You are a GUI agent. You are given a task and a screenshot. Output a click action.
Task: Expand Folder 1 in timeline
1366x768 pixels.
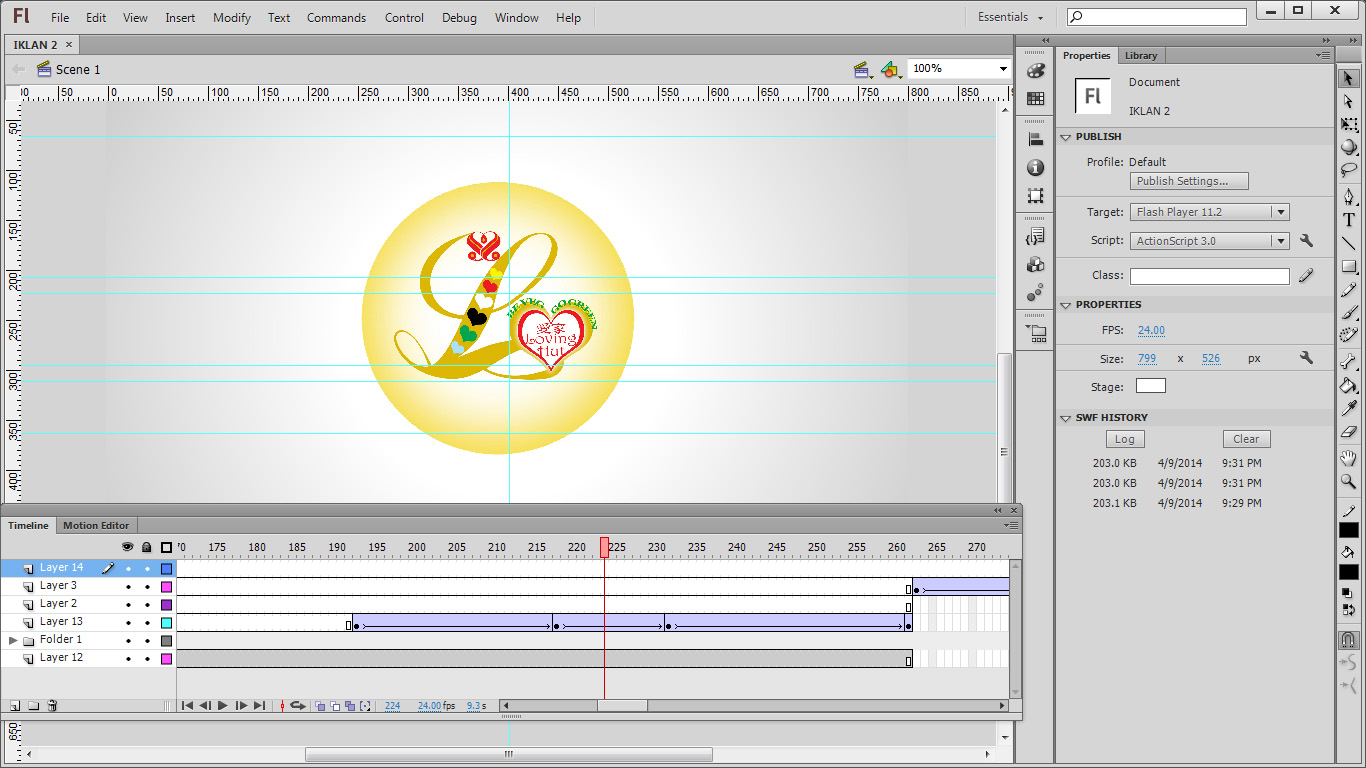(13, 640)
